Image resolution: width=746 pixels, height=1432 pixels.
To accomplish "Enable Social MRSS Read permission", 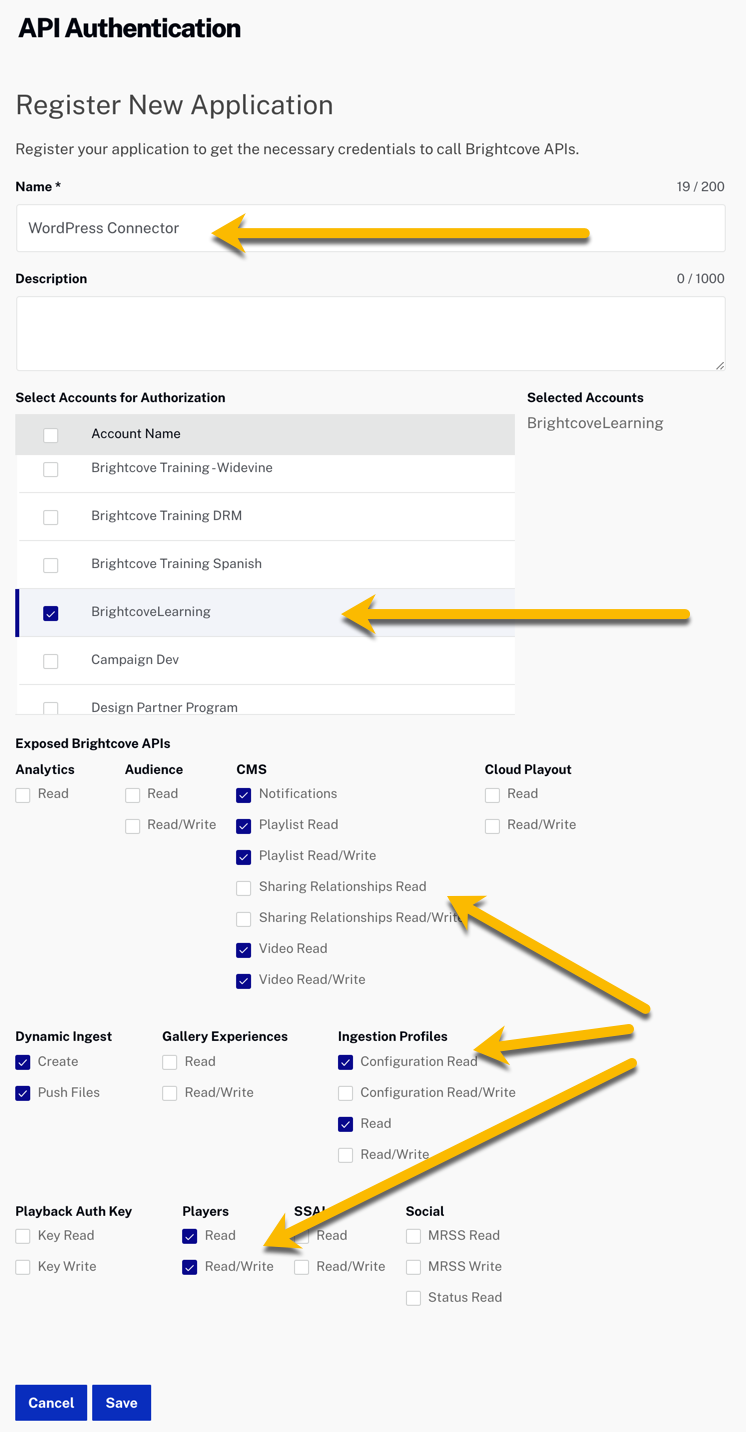I will pyautogui.click(x=413, y=1236).
